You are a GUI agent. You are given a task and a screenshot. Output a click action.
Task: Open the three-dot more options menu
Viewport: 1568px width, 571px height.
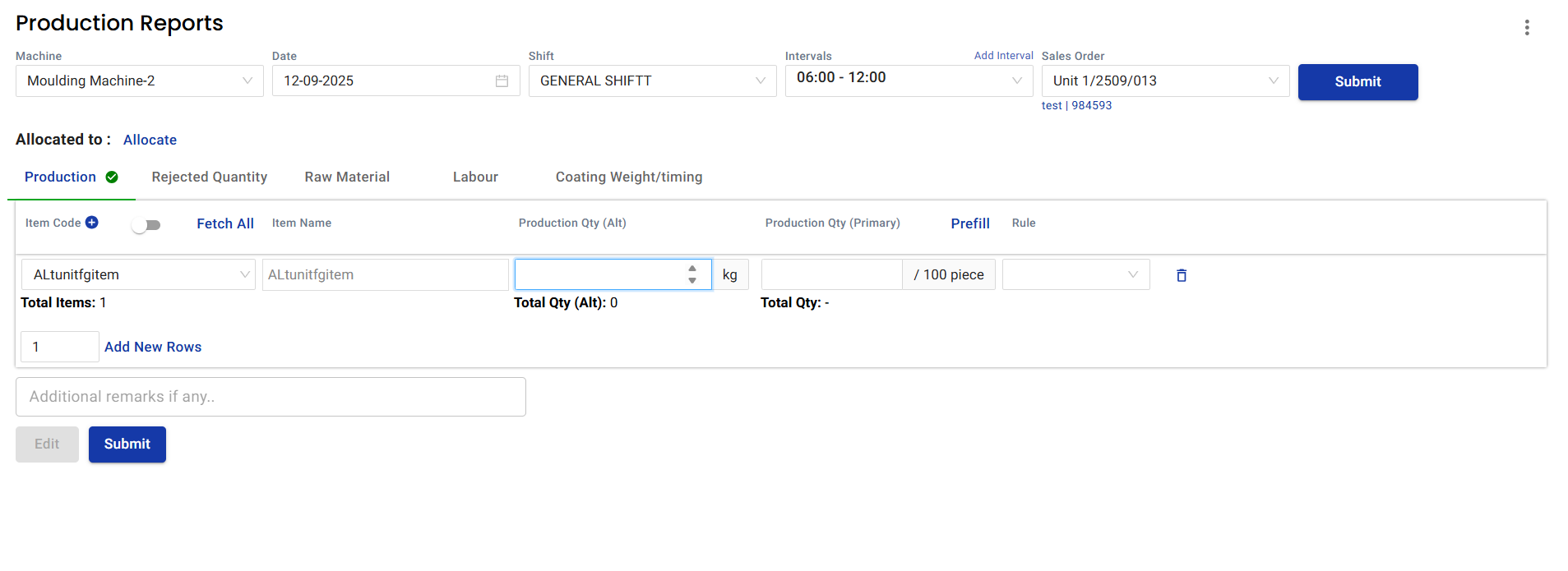1526,28
